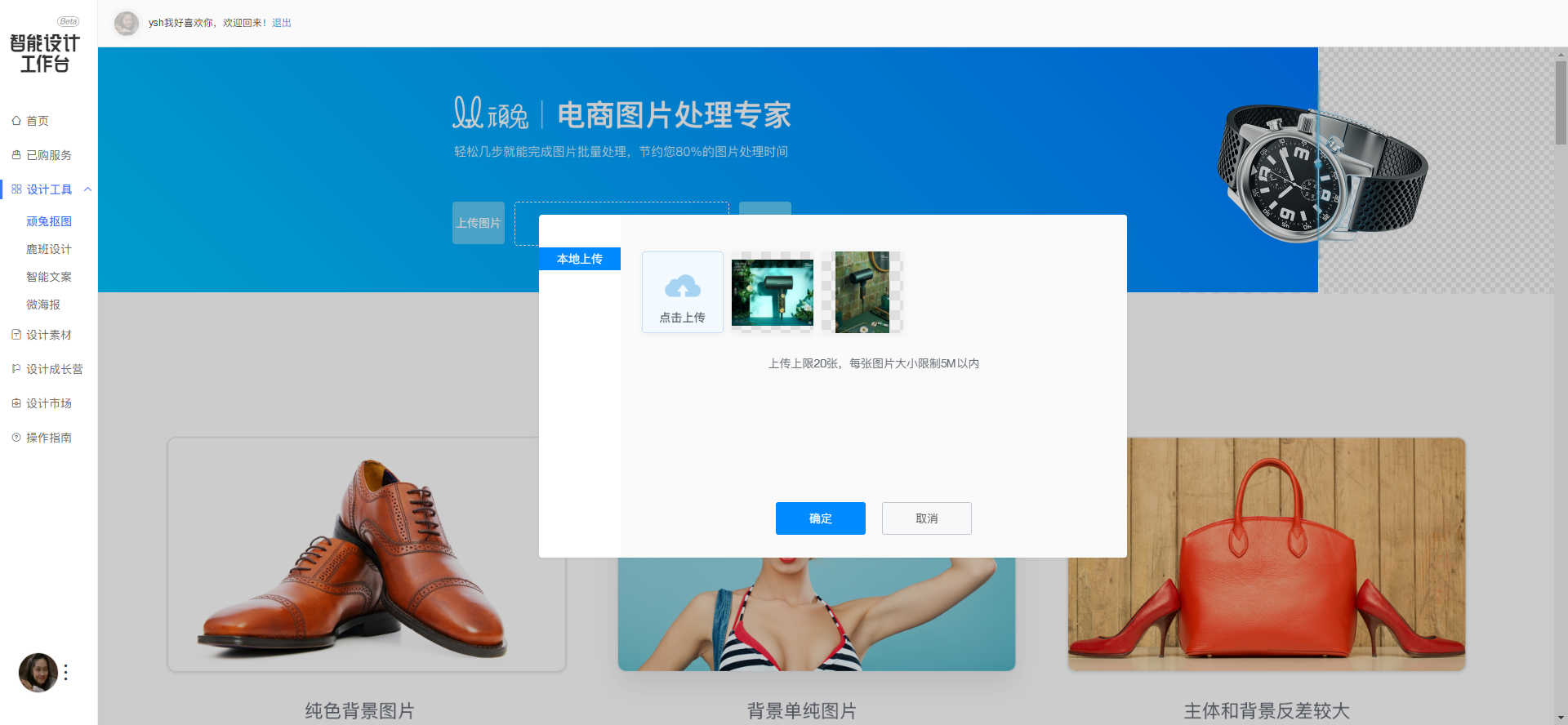Select the second hair dryer thumbnail
The image size is (1568, 725).
coord(862,292)
